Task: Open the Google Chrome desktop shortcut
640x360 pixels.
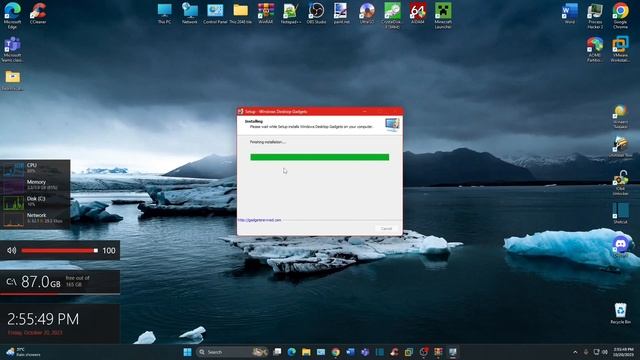Action: (620, 16)
